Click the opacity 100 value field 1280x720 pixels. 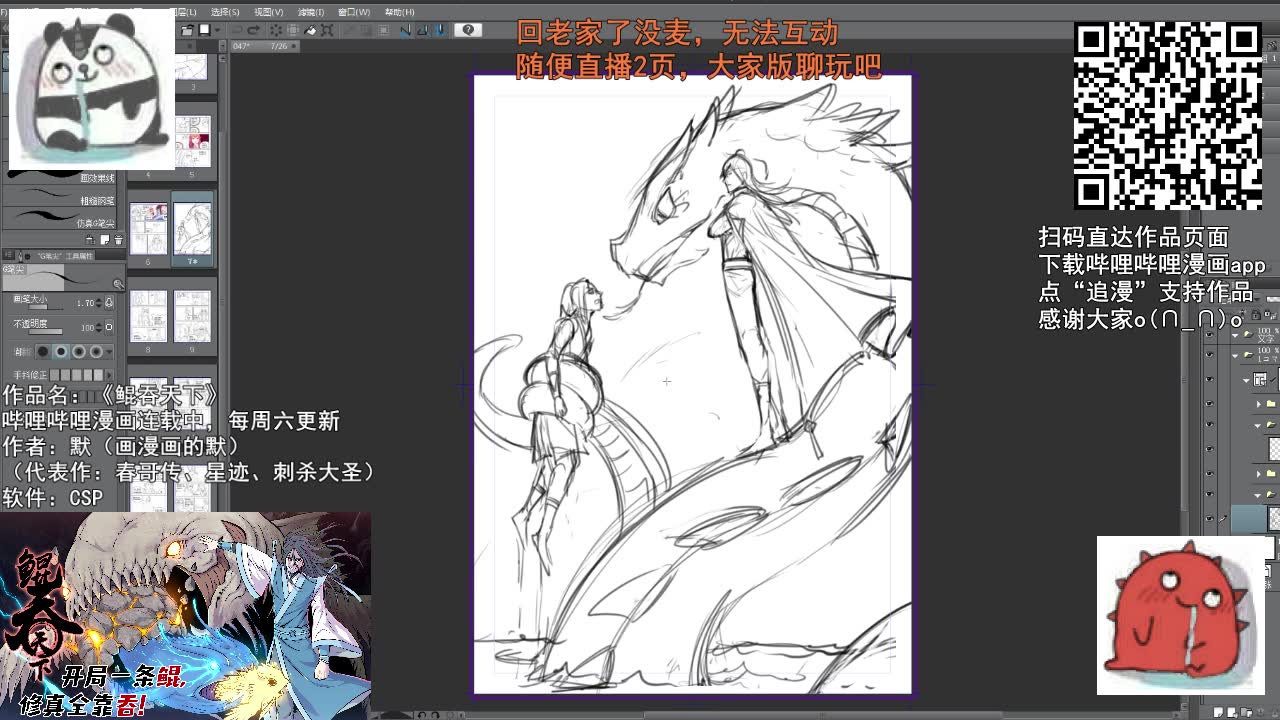(88, 328)
